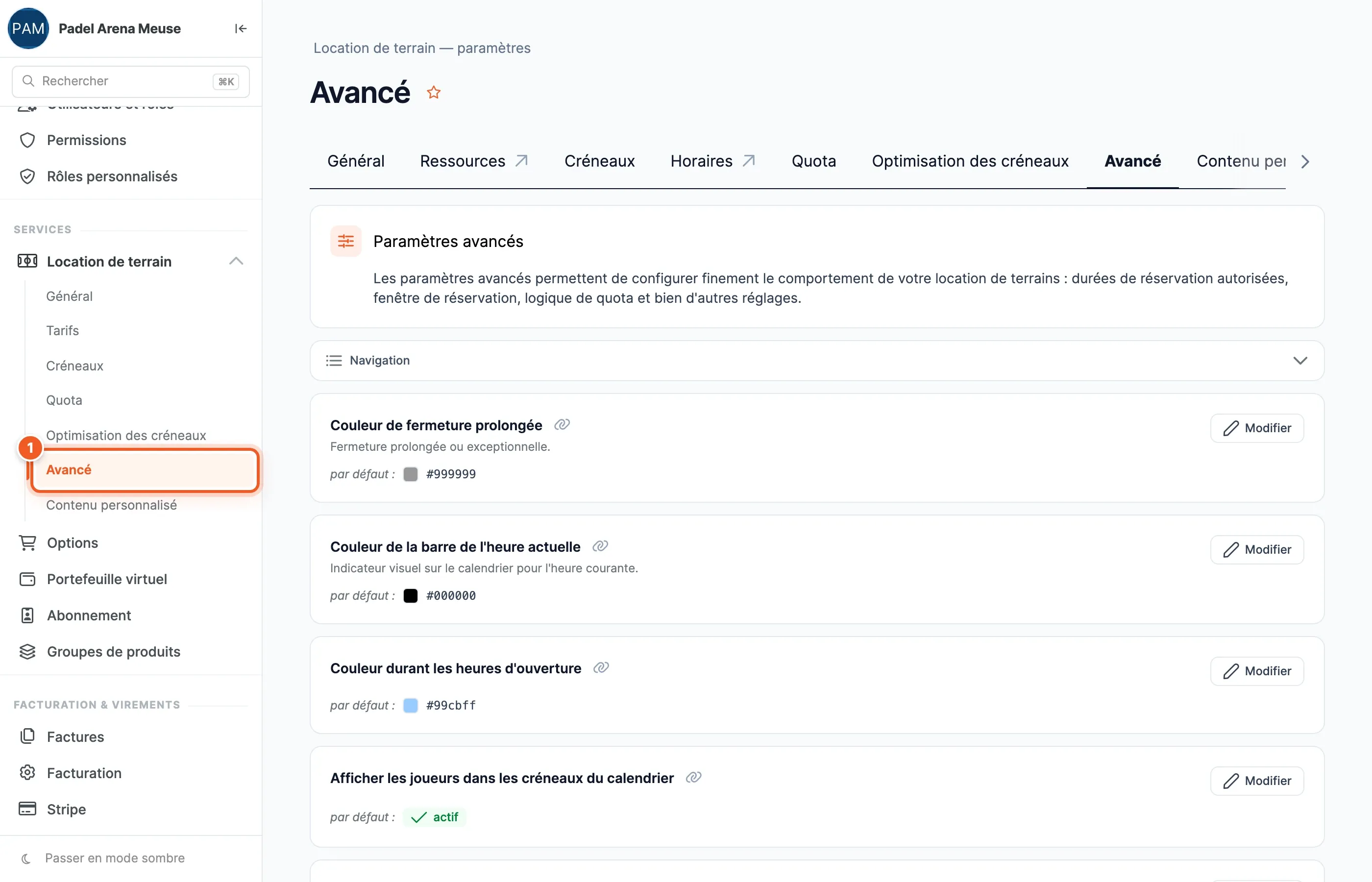Click the Facturation gear icon
Screen dimensions: 1372x882
[27, 773]
